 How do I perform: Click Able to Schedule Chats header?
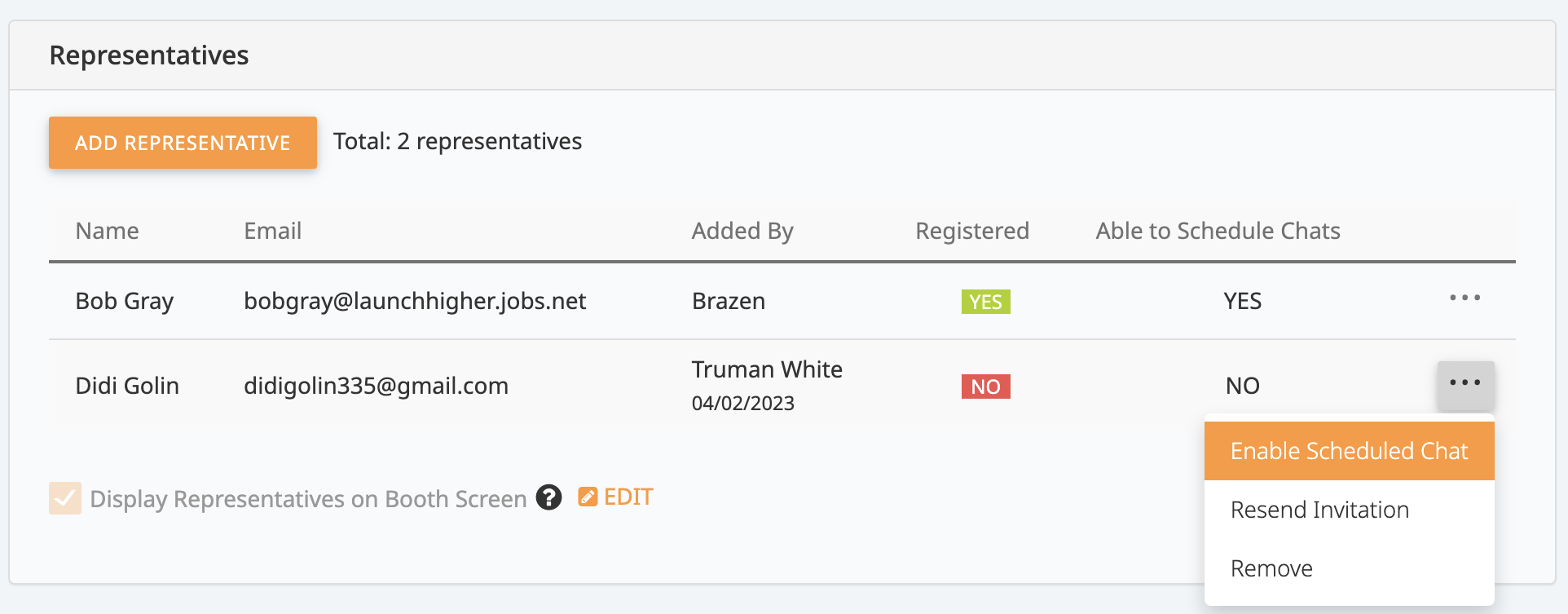pos(1218,231)
